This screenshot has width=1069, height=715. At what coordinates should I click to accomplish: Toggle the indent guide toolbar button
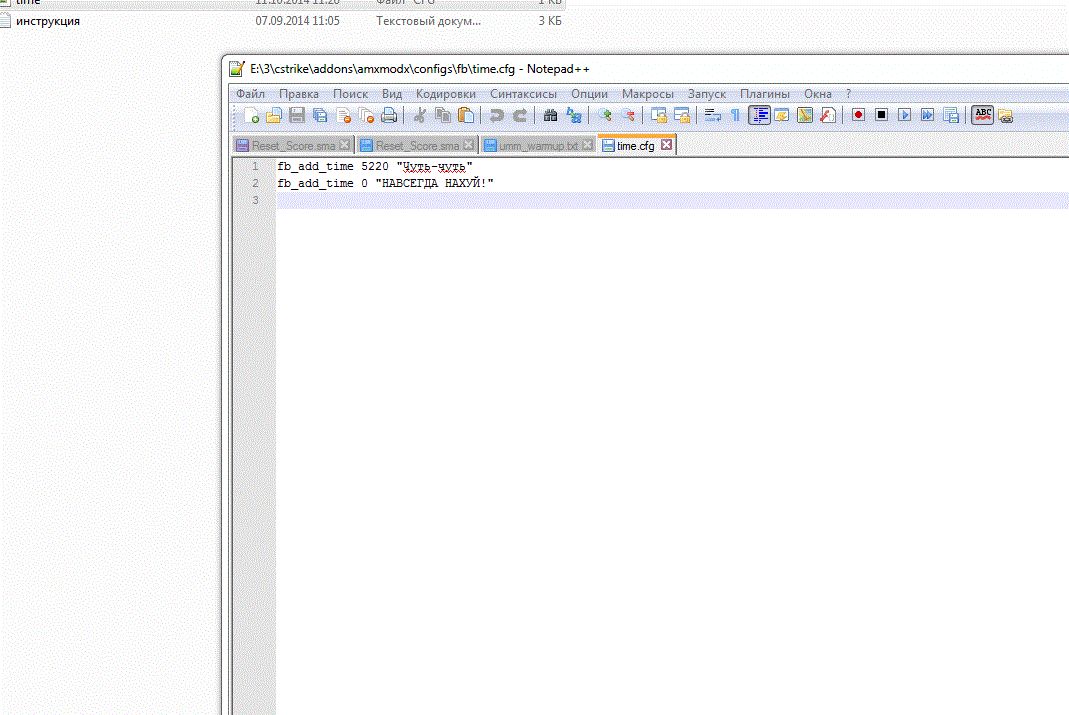(759, 115)
